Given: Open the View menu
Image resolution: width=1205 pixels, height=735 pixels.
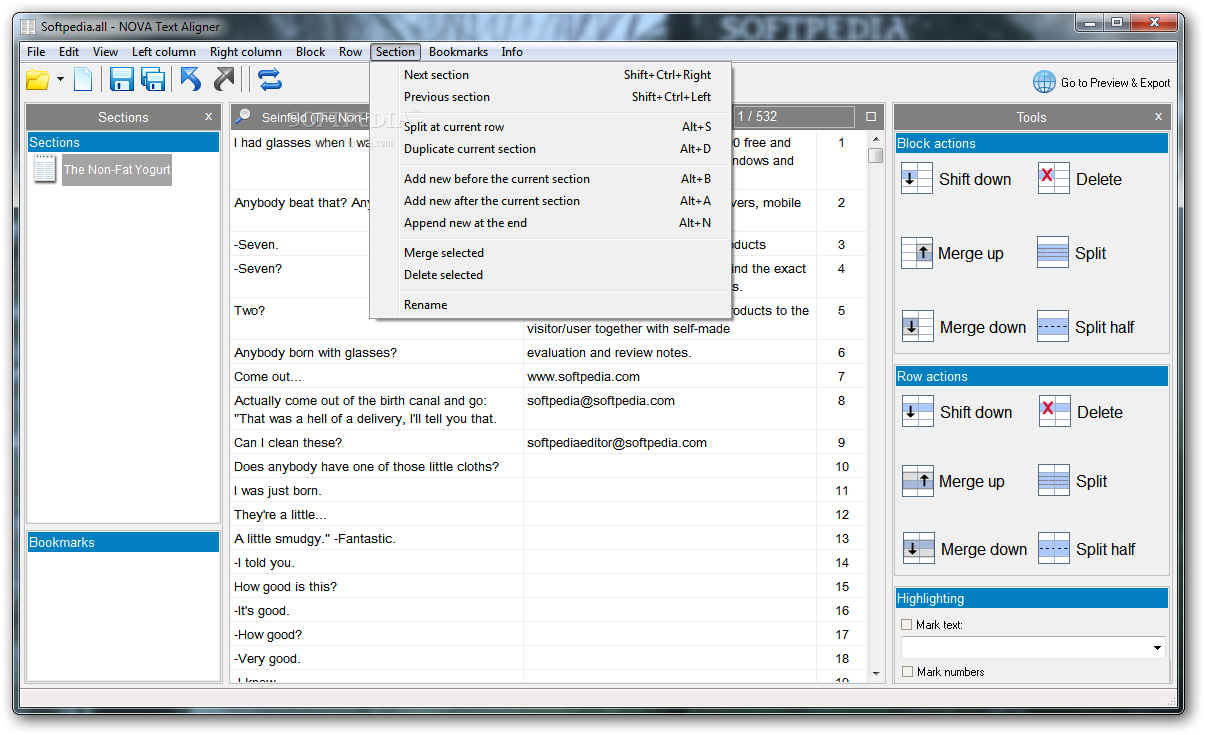Looking at the screenshot, I should pos(105,52).
